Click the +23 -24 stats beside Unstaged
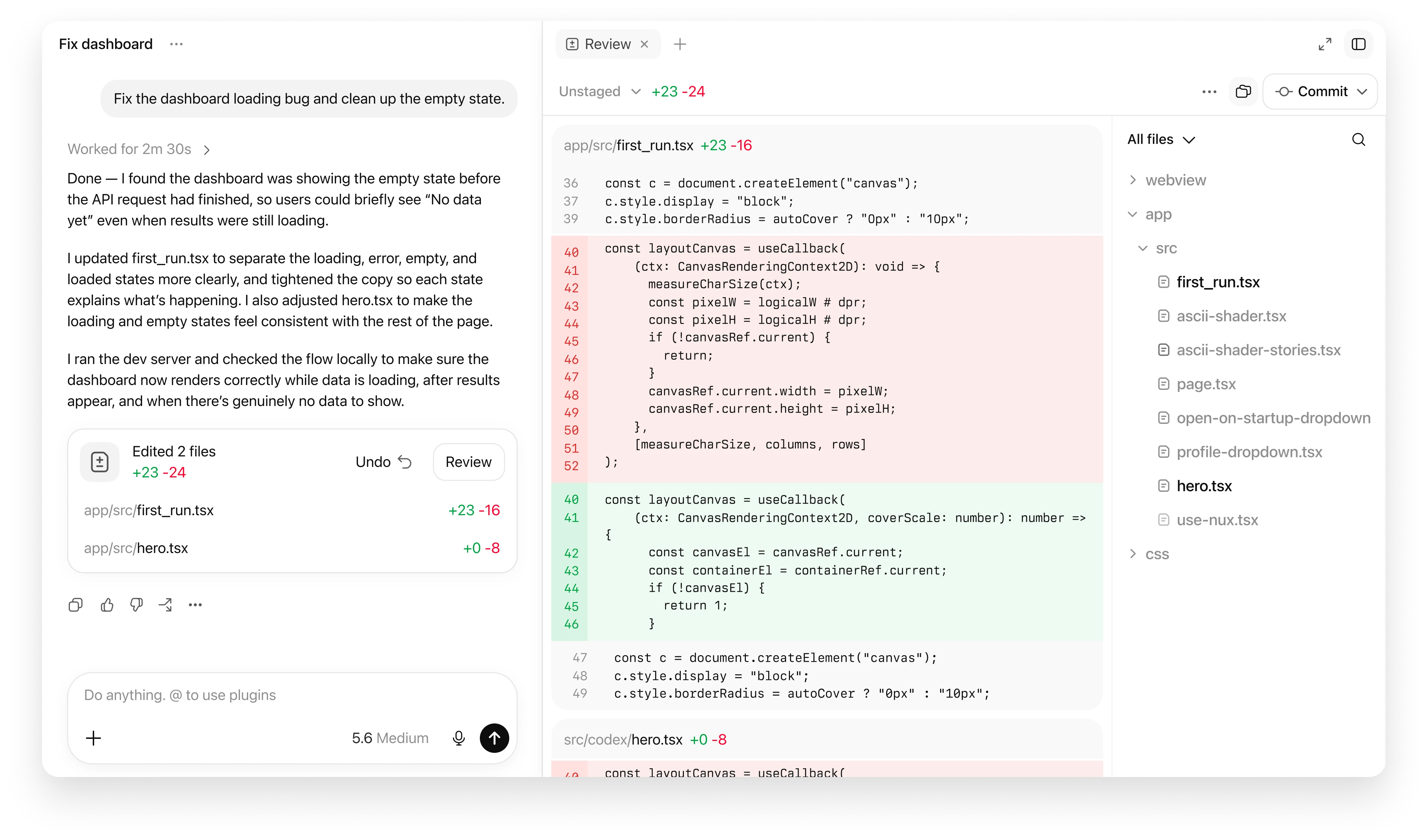 [678, 92]
